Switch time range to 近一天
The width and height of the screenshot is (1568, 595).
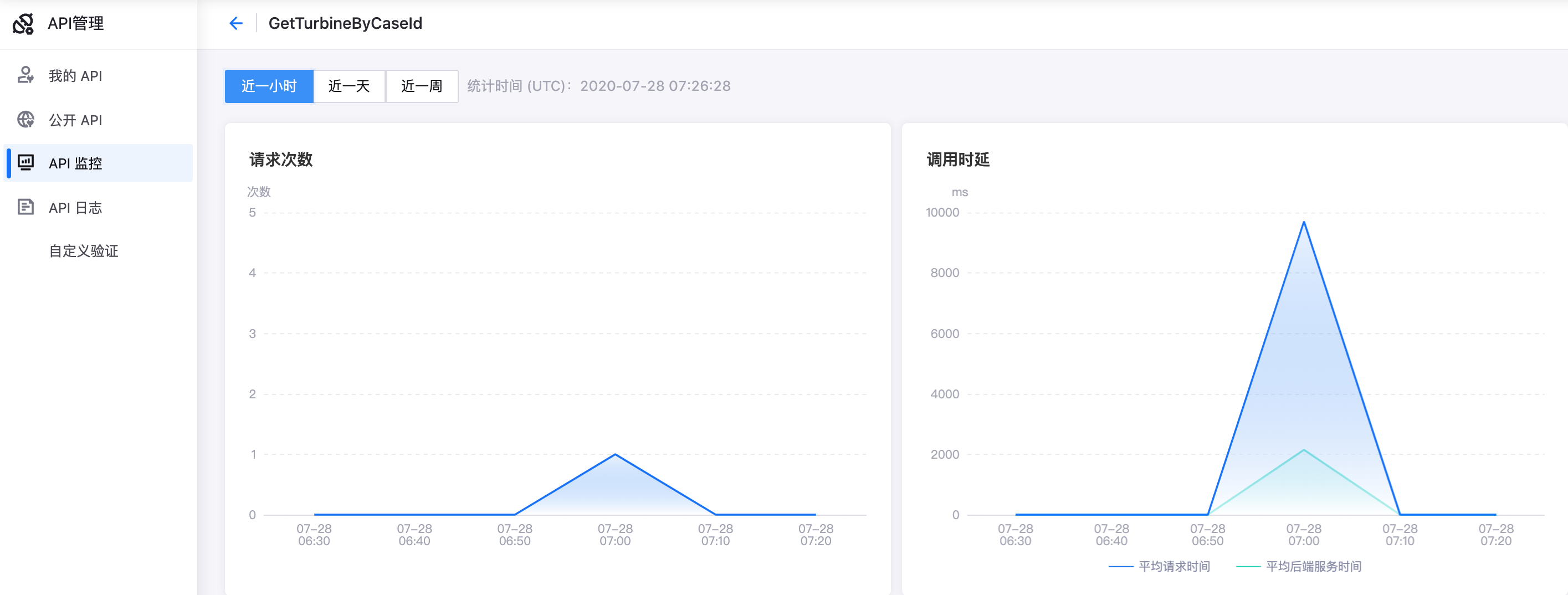click(x=349, y=86)
